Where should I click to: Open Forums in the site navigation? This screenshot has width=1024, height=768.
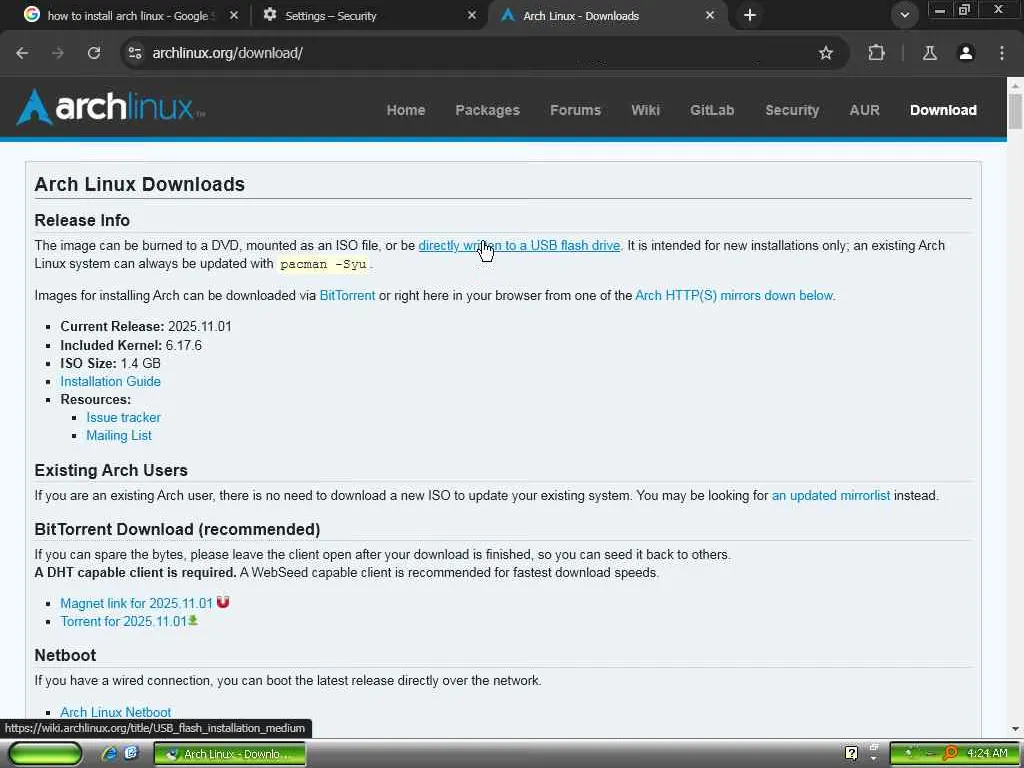575,110
